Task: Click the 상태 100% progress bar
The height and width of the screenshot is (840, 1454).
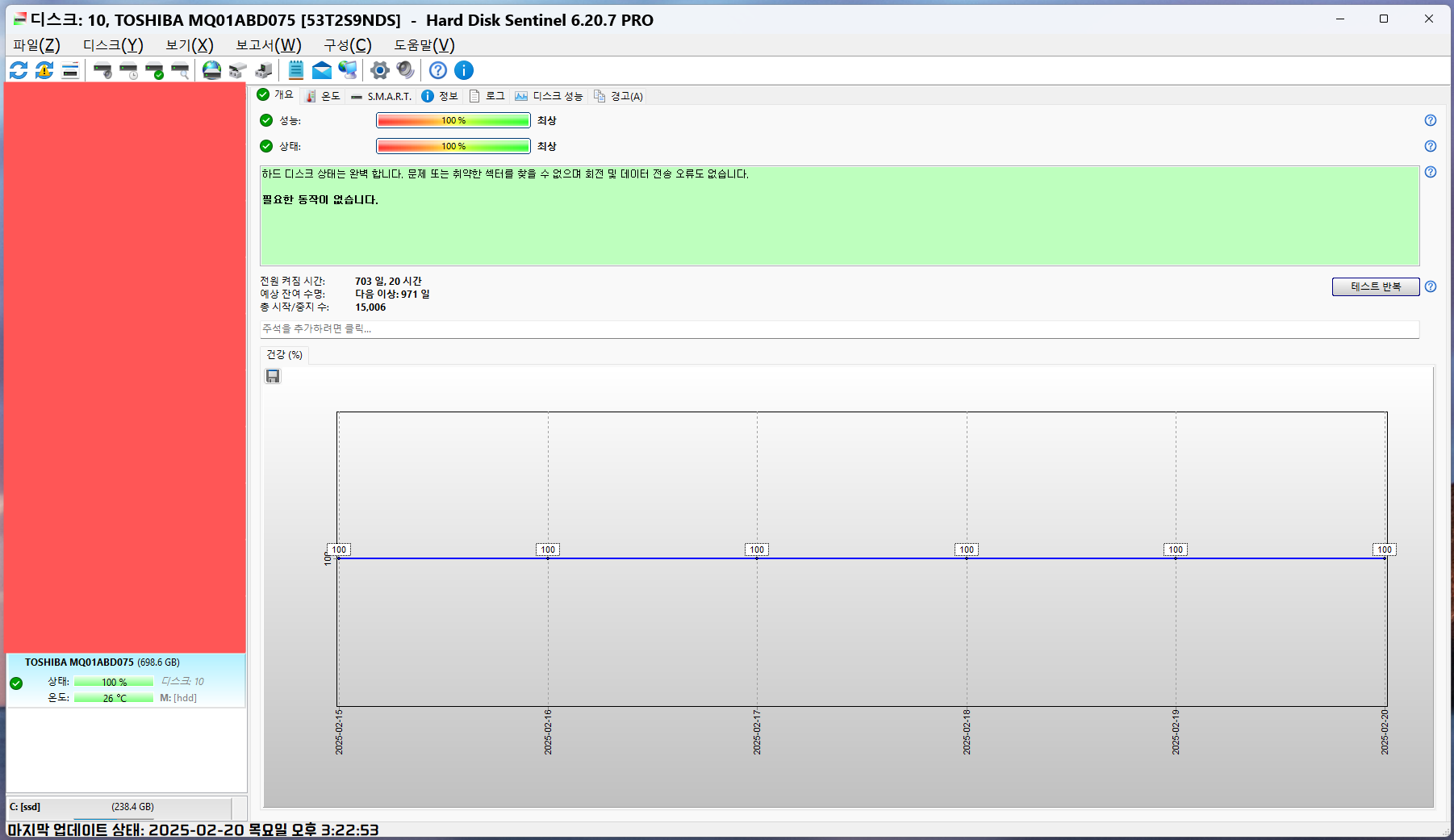Action: click(x=453, y=146)
